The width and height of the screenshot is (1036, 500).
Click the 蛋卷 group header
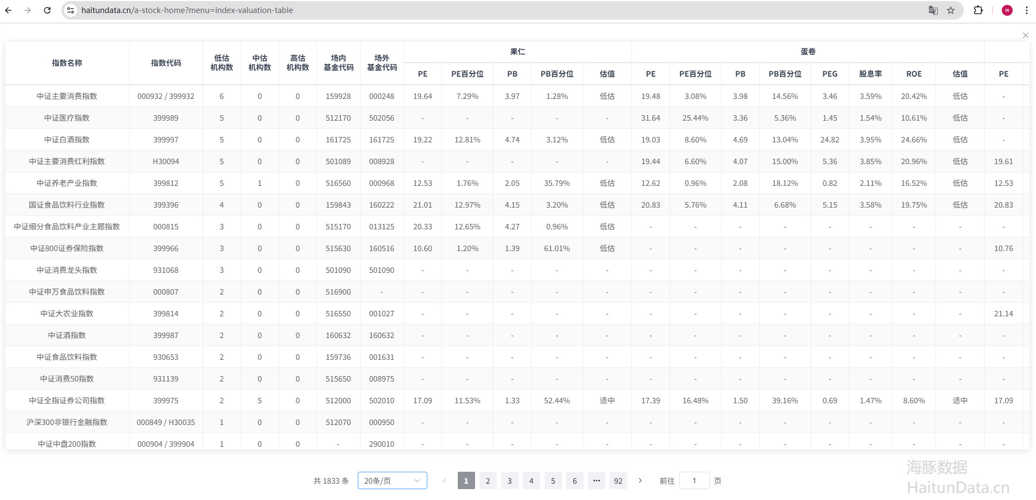pyautogui.click(x=807, y=52)
